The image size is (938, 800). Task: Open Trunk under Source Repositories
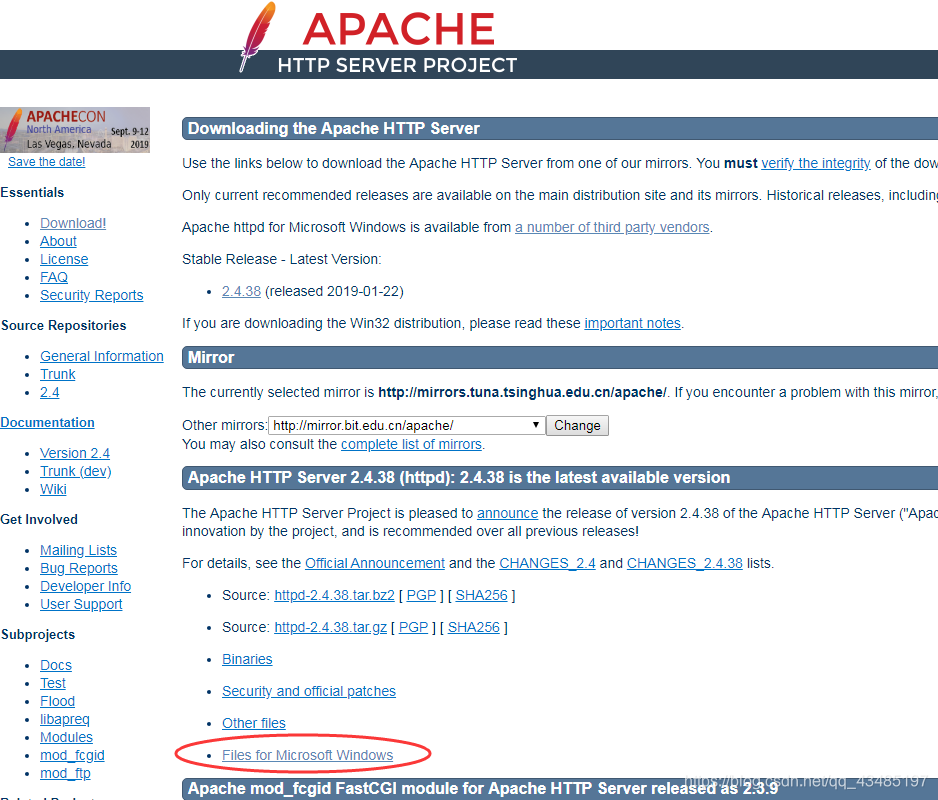57,374
